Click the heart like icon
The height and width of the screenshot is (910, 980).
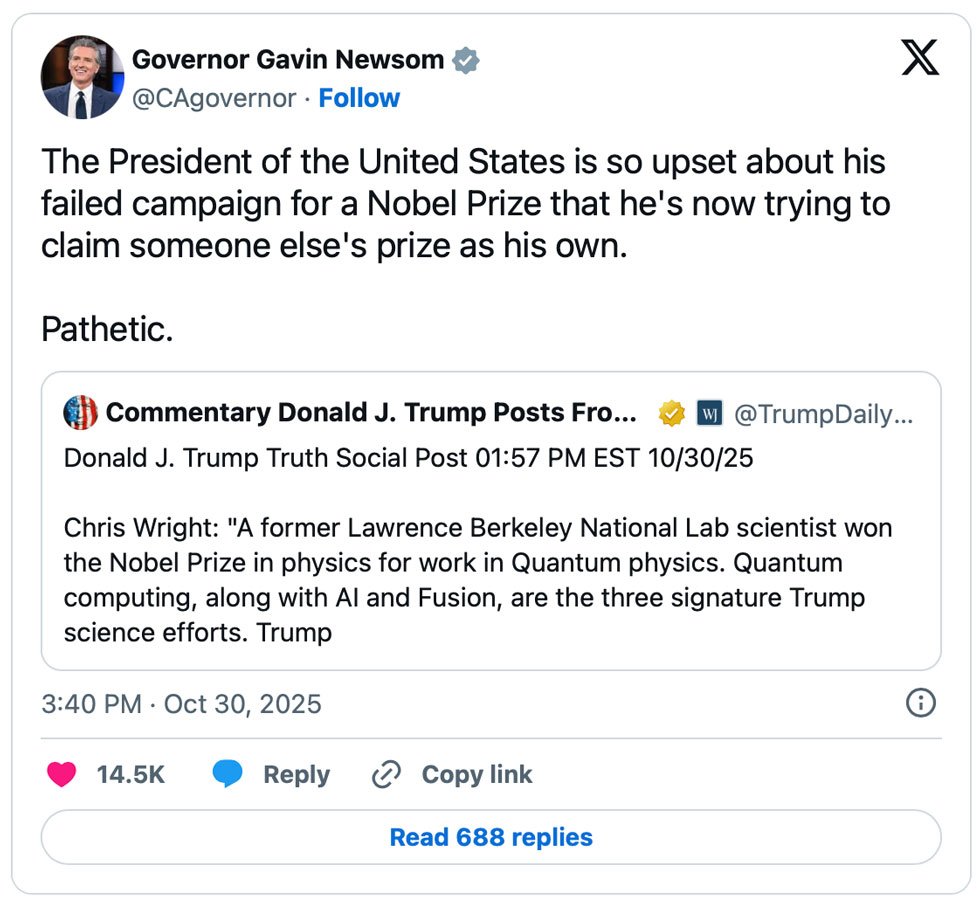62,775
